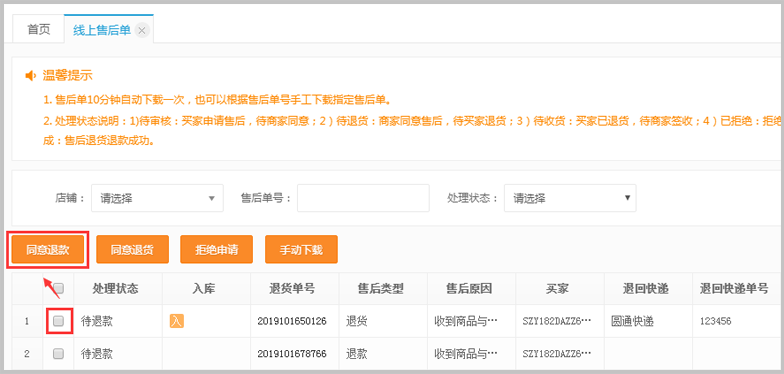Viewport: 784px width, 374px height.
Task: Click the 售后类型 column header
Action: click(383, 288)
